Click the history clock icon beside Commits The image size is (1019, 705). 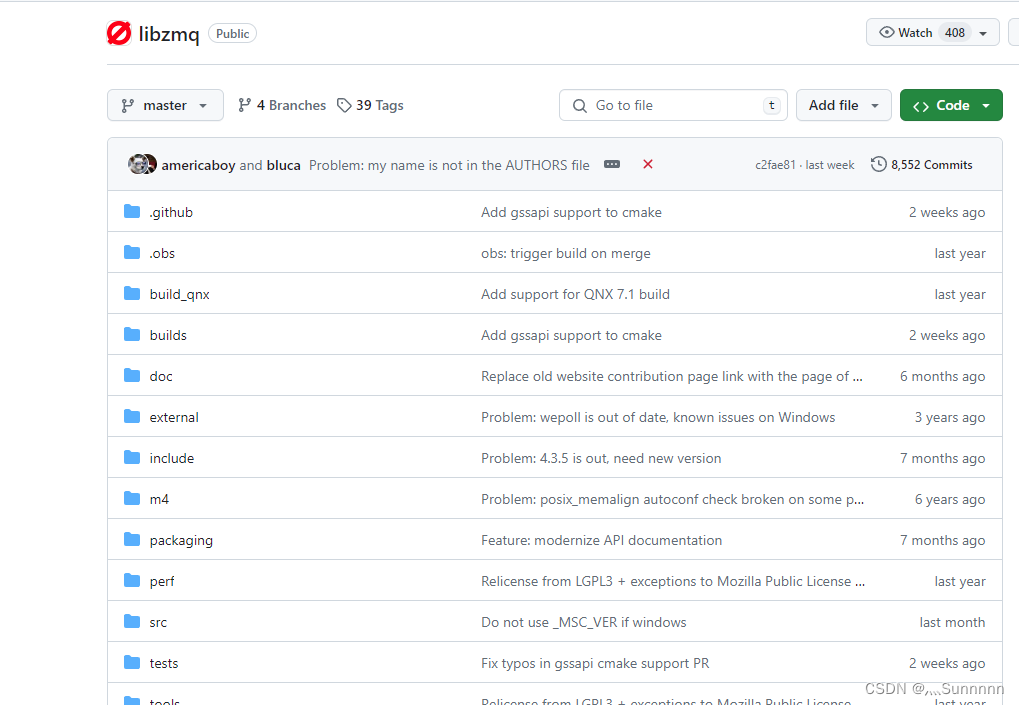coord(878,164)
